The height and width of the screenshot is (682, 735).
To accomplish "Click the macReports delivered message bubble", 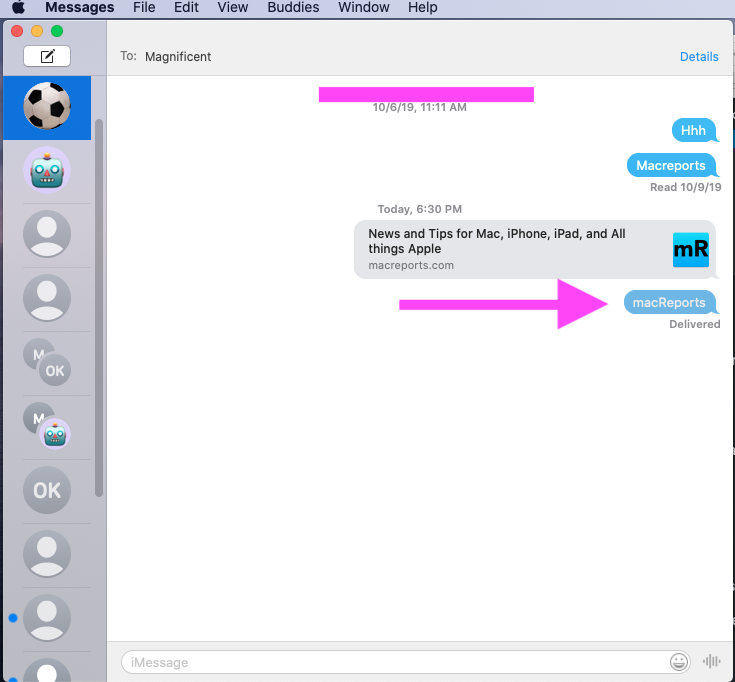I will click(x=669, y=303).
